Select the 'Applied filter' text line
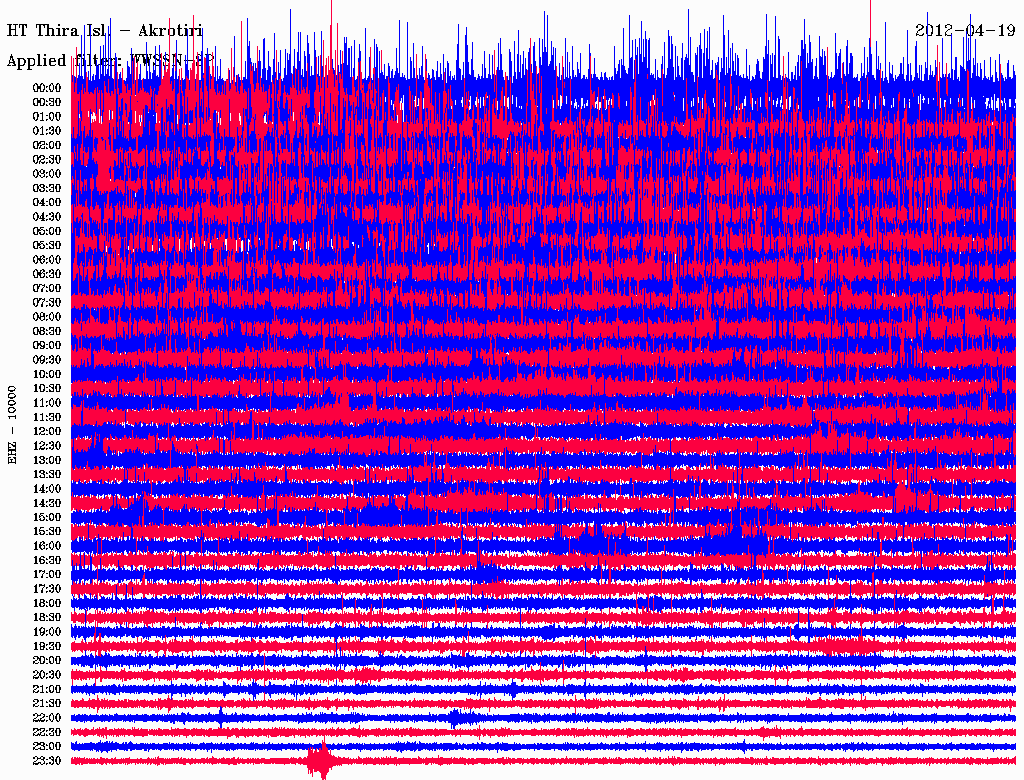This screenshot has height=780, width=1024. (x=110, y=61)
